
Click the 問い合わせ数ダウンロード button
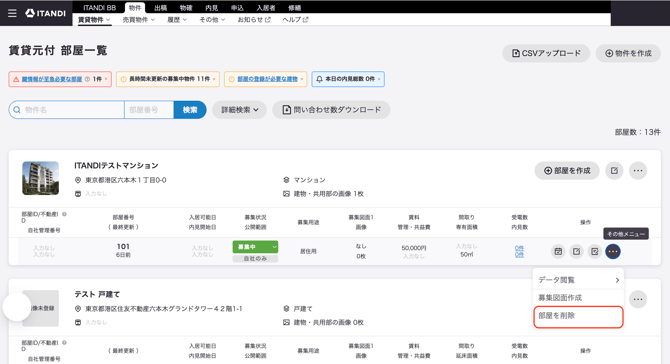point(331,110)
